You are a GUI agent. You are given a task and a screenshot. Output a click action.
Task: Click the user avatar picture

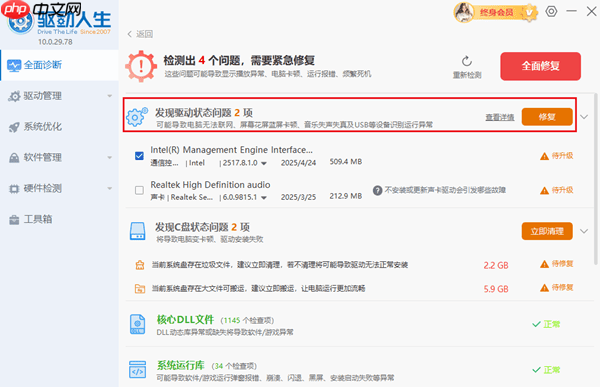pos(464,13)
